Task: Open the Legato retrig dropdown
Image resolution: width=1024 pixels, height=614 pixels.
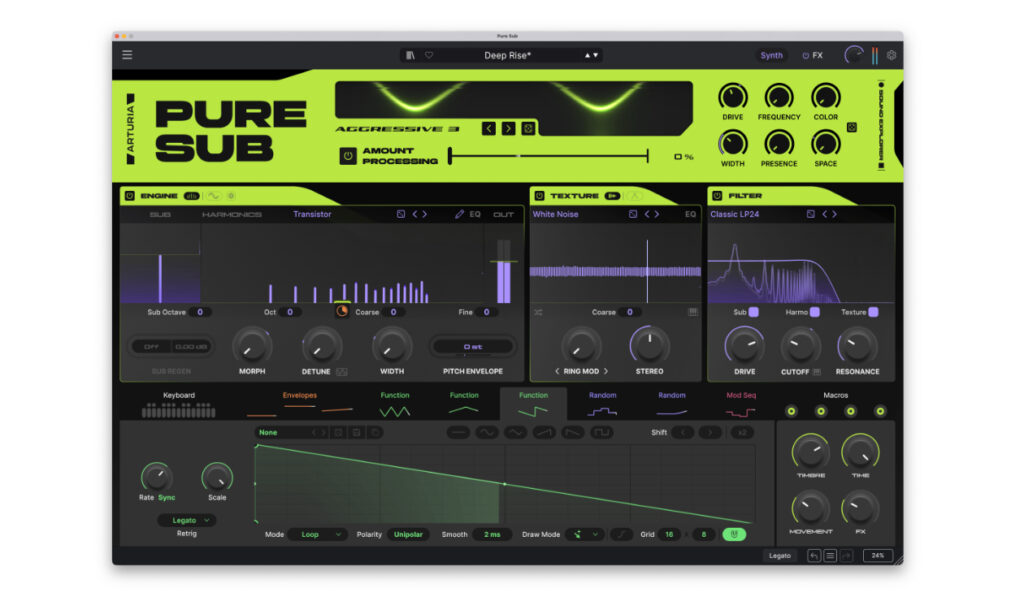Action: pos(187,521)
